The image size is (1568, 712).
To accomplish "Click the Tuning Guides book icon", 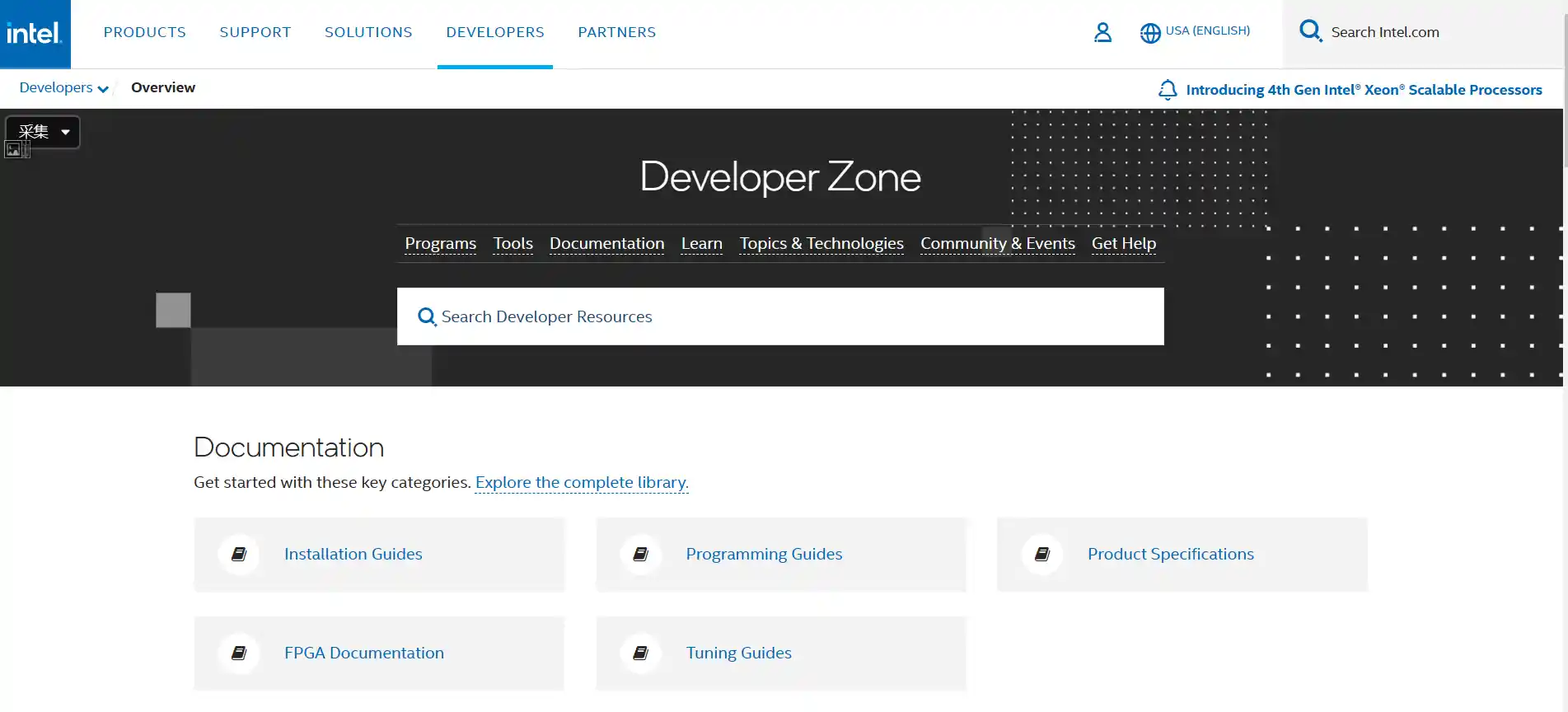I will (641, 653).
